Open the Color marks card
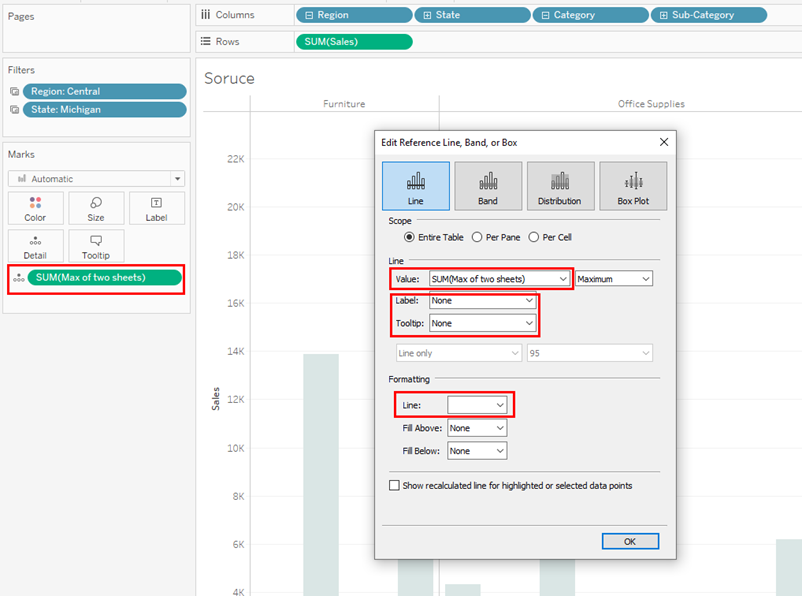Image resolution: width=802 pixels, height=596 pixels. pos(35,209)
